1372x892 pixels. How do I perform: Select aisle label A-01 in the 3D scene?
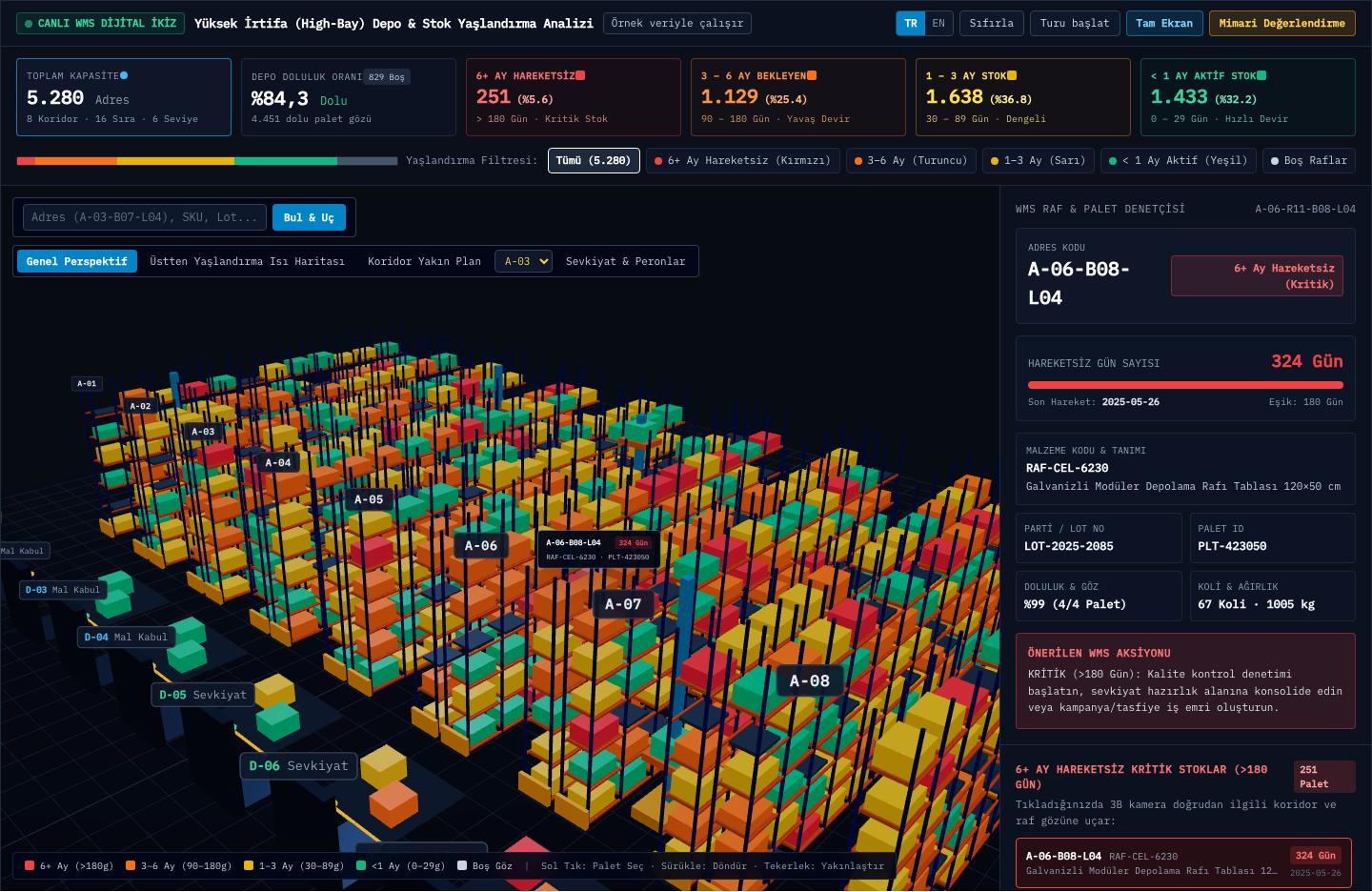coord(87,383)
